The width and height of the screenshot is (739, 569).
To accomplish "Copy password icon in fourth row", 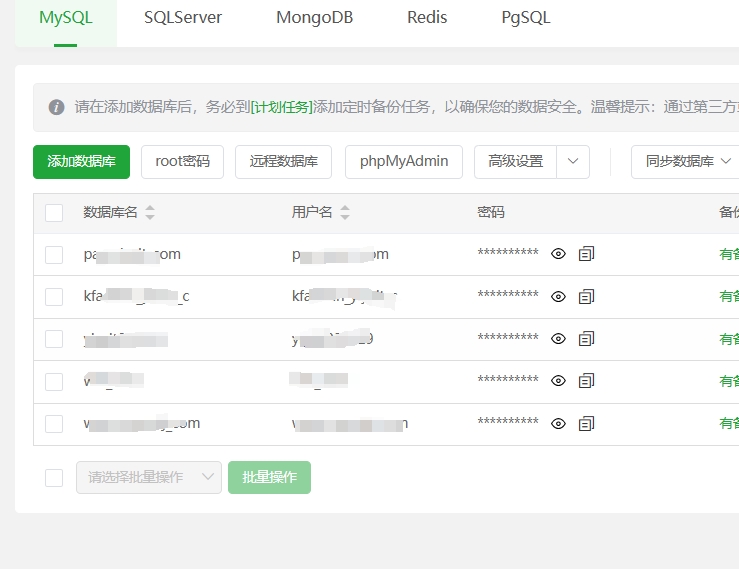I will [586, 381].
